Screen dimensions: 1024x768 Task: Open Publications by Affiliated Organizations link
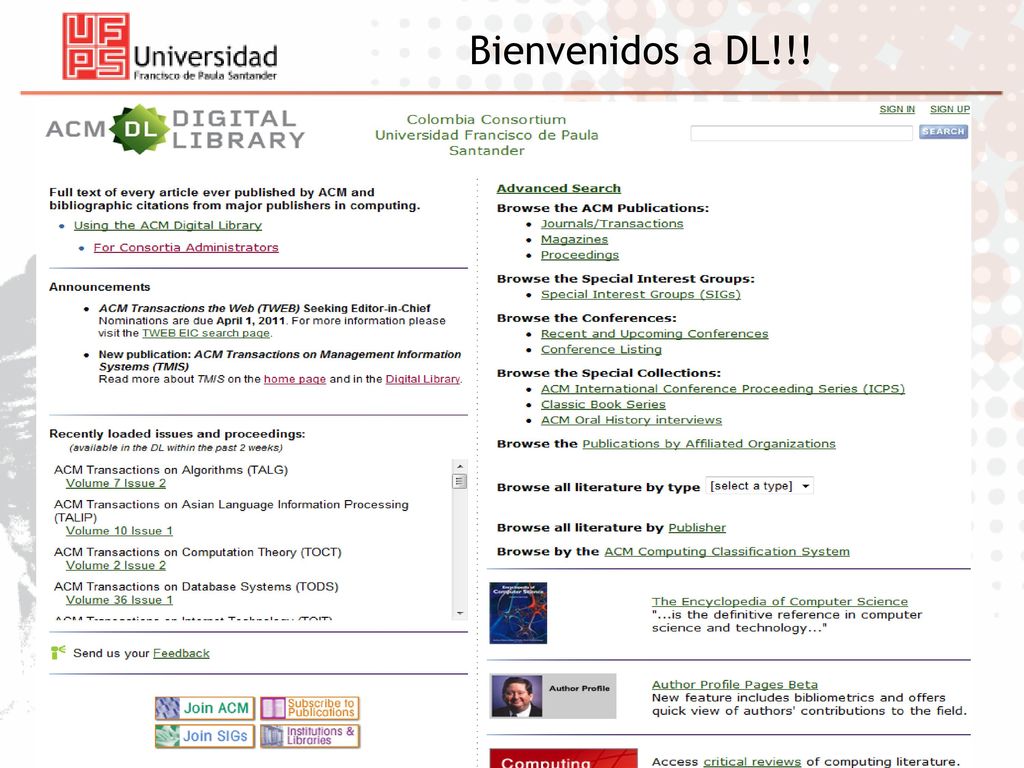click(709, 443)
